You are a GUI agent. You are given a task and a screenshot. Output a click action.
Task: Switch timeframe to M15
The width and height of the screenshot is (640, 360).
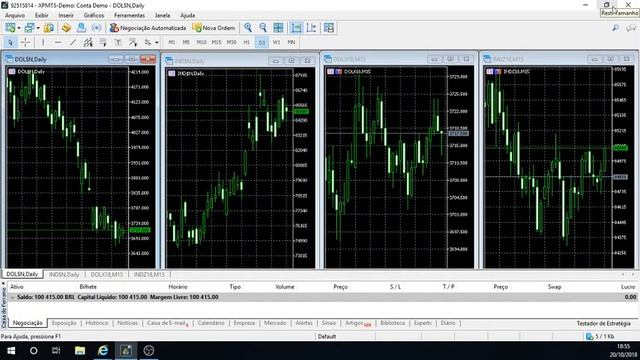click(216, 42)
